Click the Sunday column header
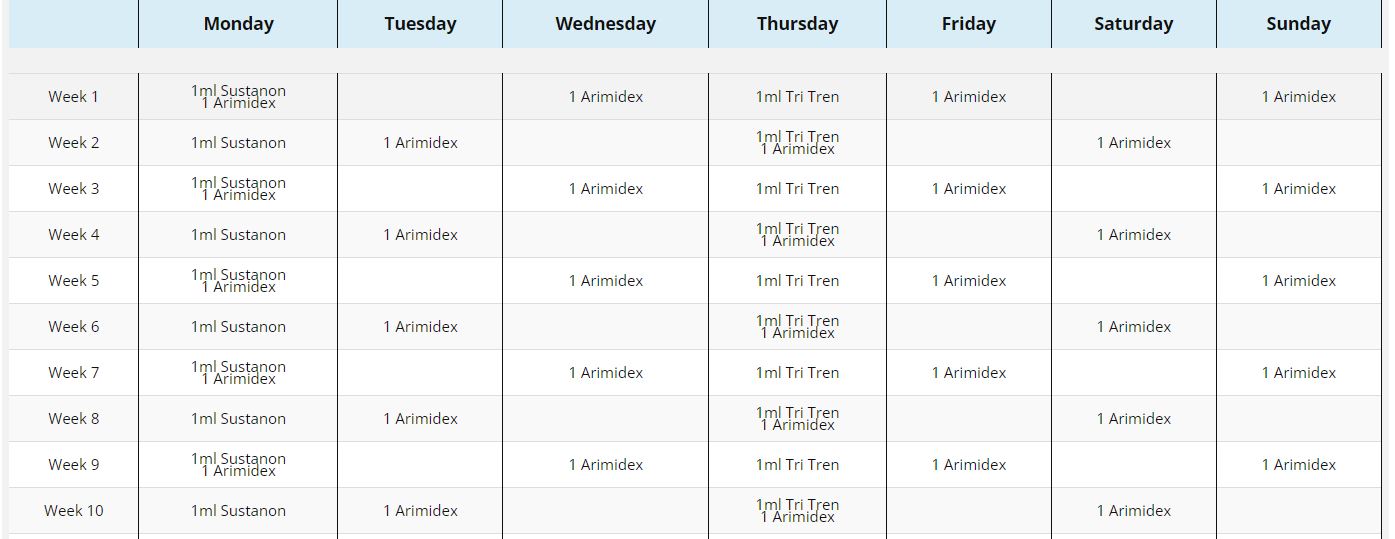Screen dimensions: 1395x539 tap(1298, 24)
